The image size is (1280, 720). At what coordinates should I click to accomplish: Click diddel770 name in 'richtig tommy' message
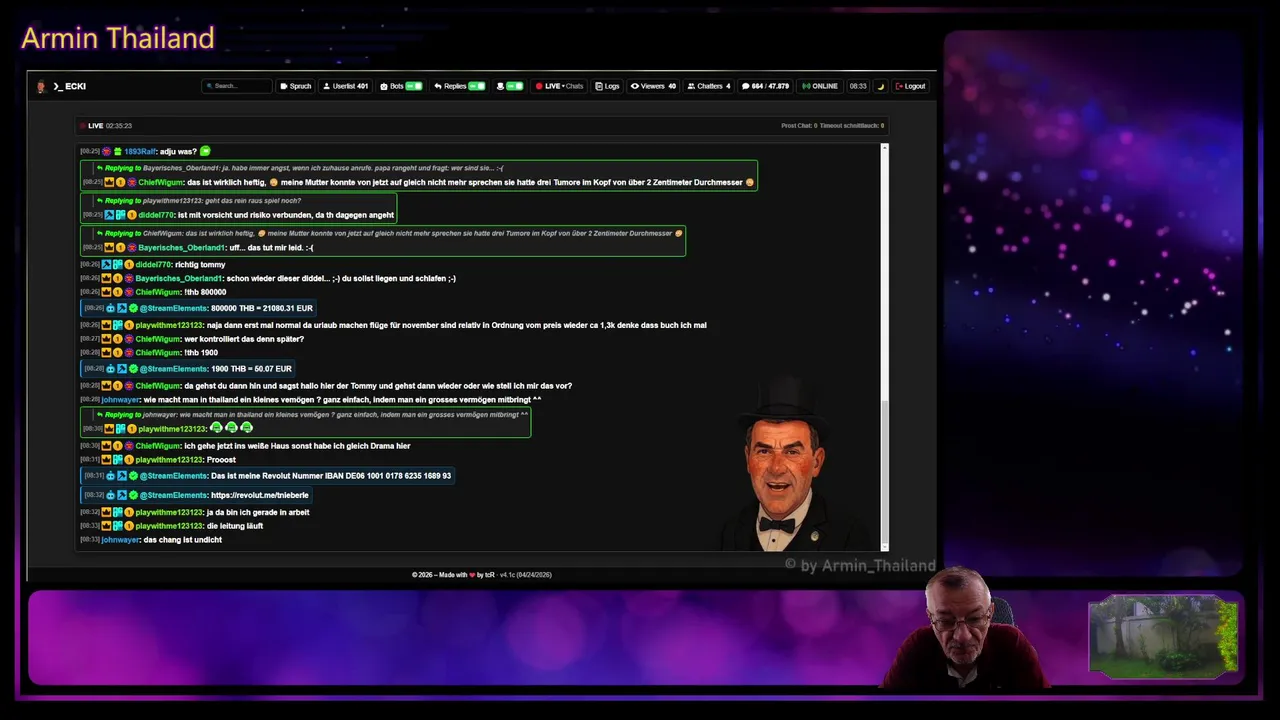pyautogui.click(x=153, y=264)
